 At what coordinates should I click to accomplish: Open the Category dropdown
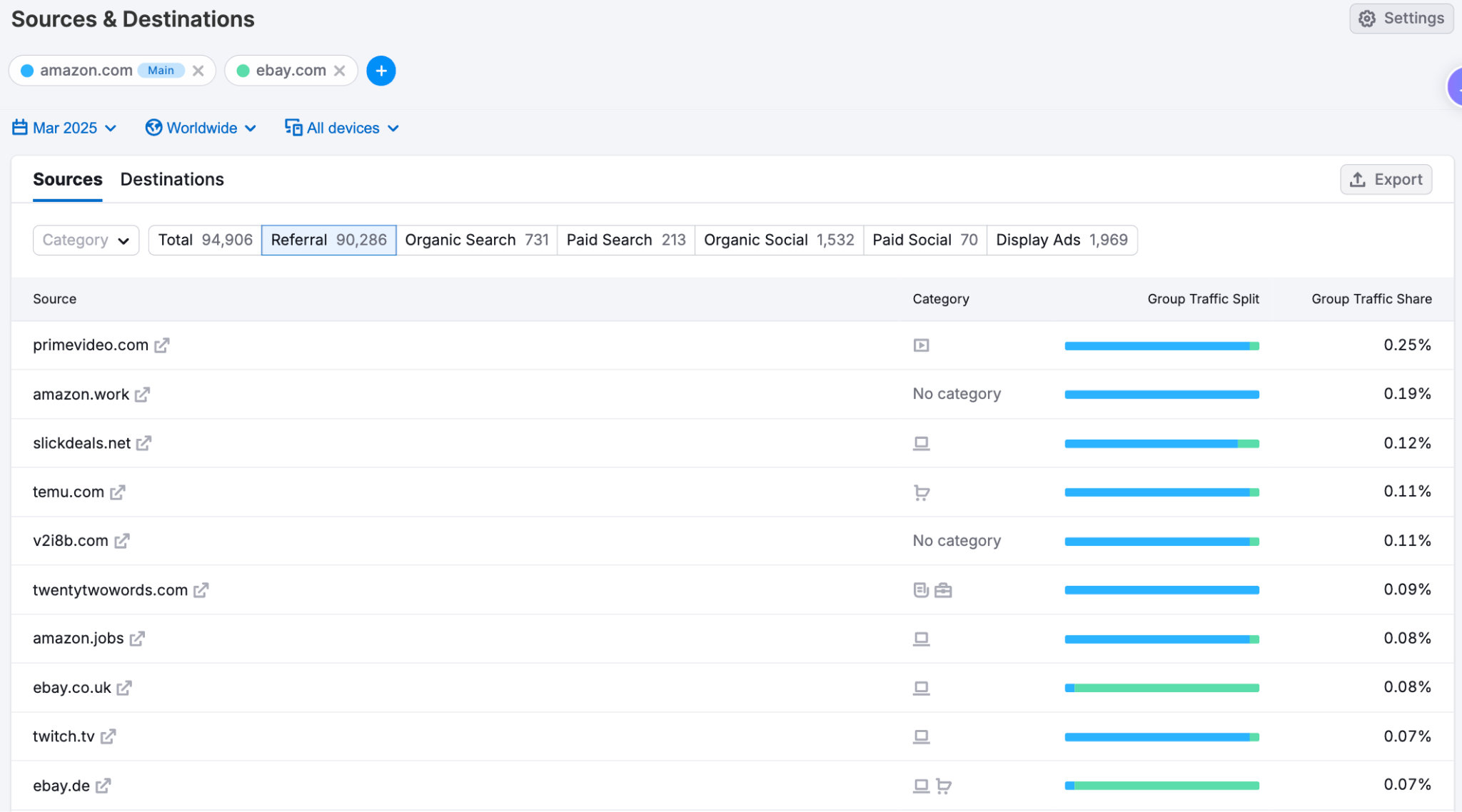pos(85,240)
